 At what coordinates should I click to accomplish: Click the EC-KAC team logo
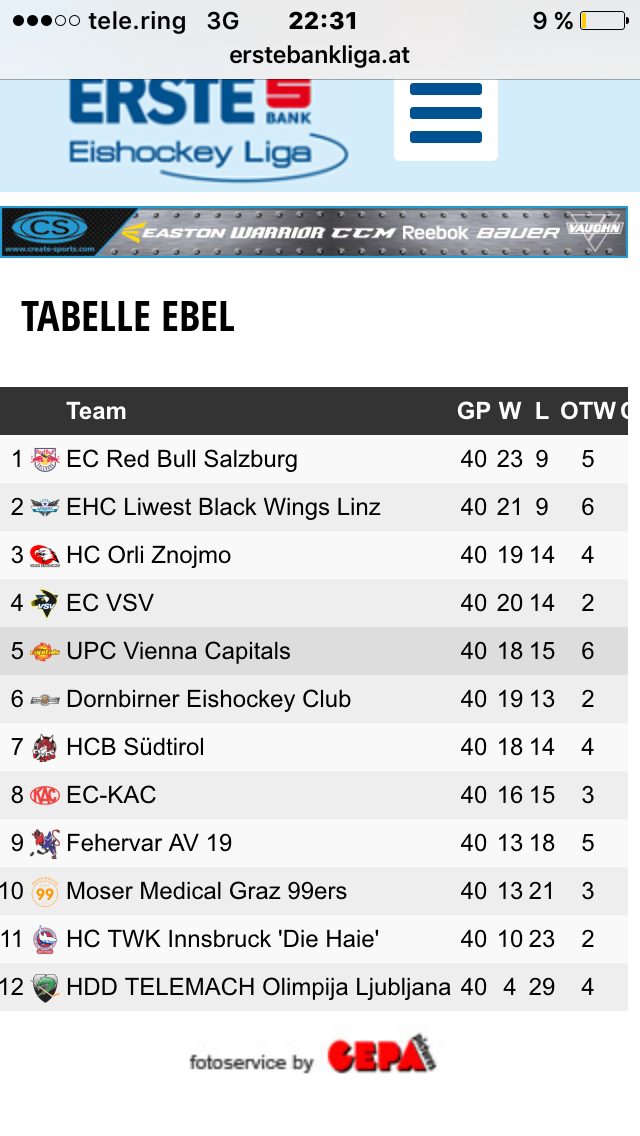tap(45, 796)
